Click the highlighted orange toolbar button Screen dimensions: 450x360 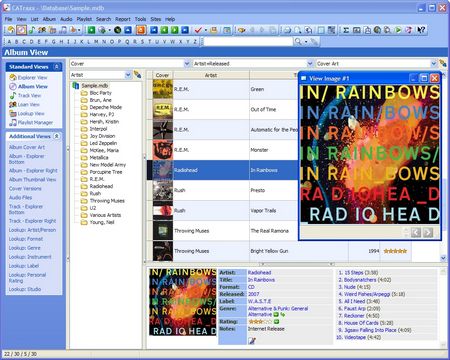pos(141,30)
